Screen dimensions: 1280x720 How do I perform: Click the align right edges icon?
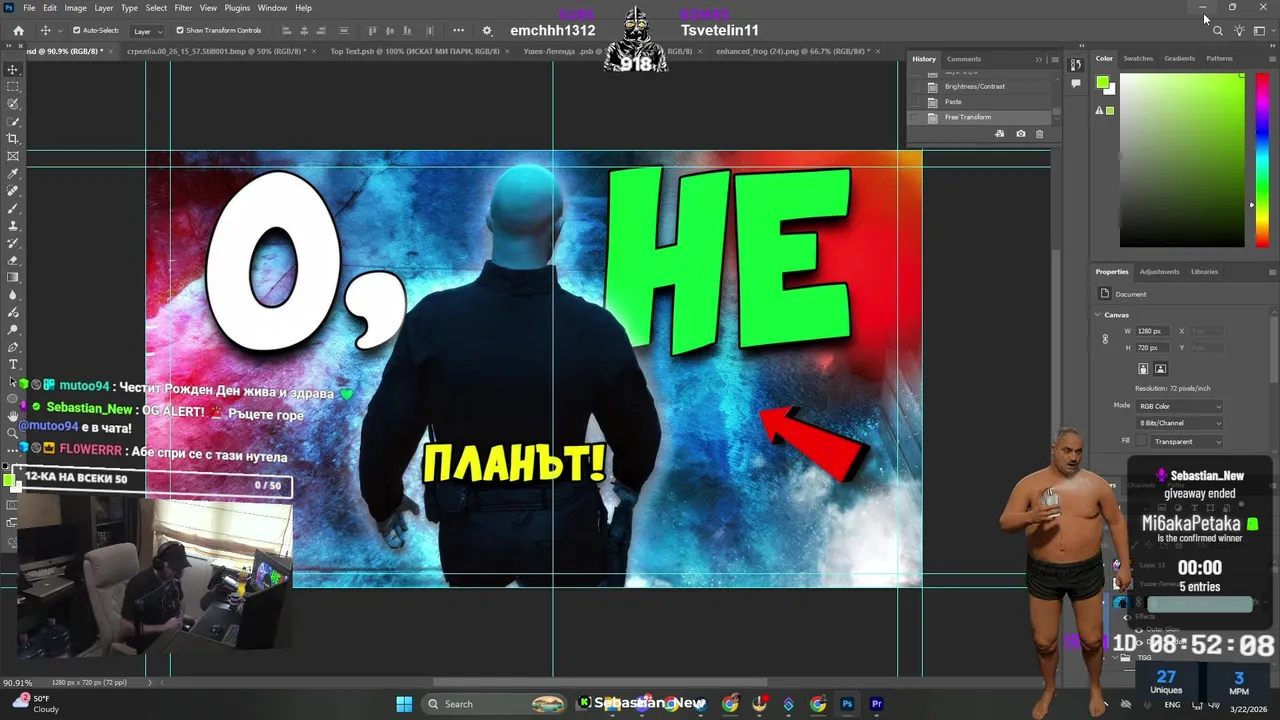pos(319,31)
